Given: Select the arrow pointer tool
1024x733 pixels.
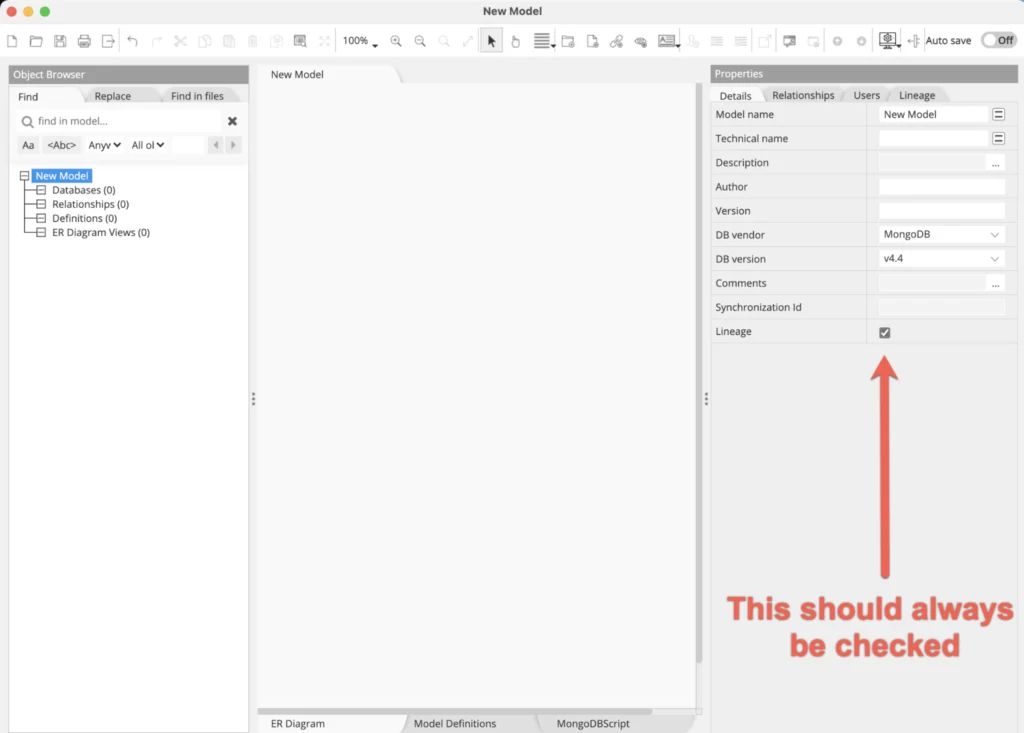Looking at the screenshot, I should [x=491, y=41].
